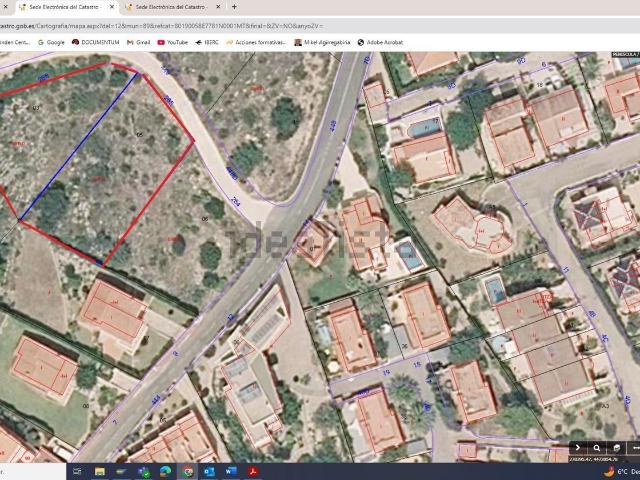
Task: Open Microsoft Edge from the taskbar
Action: (165, 471)
